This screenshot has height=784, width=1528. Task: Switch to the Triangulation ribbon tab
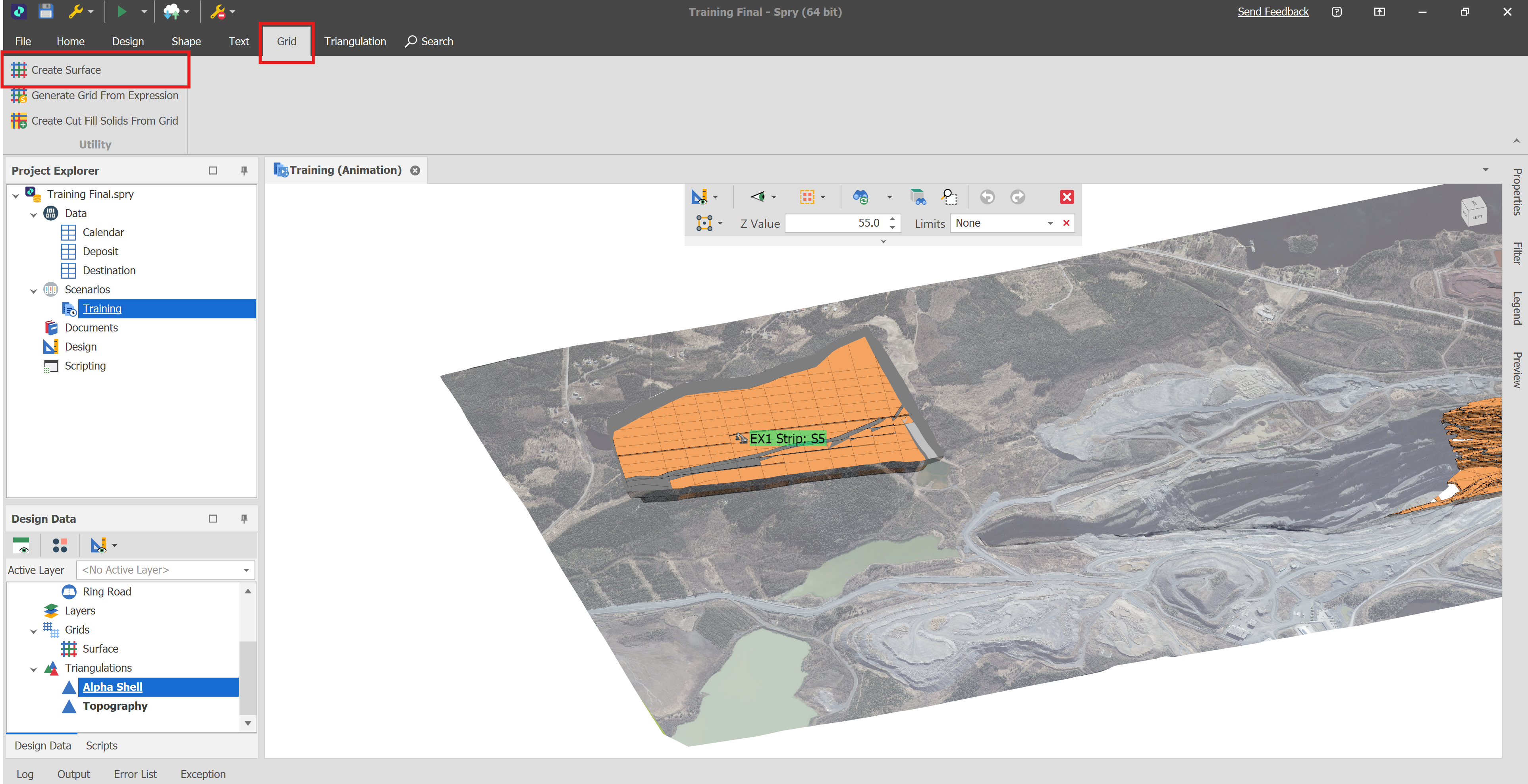tap(355, 42)
